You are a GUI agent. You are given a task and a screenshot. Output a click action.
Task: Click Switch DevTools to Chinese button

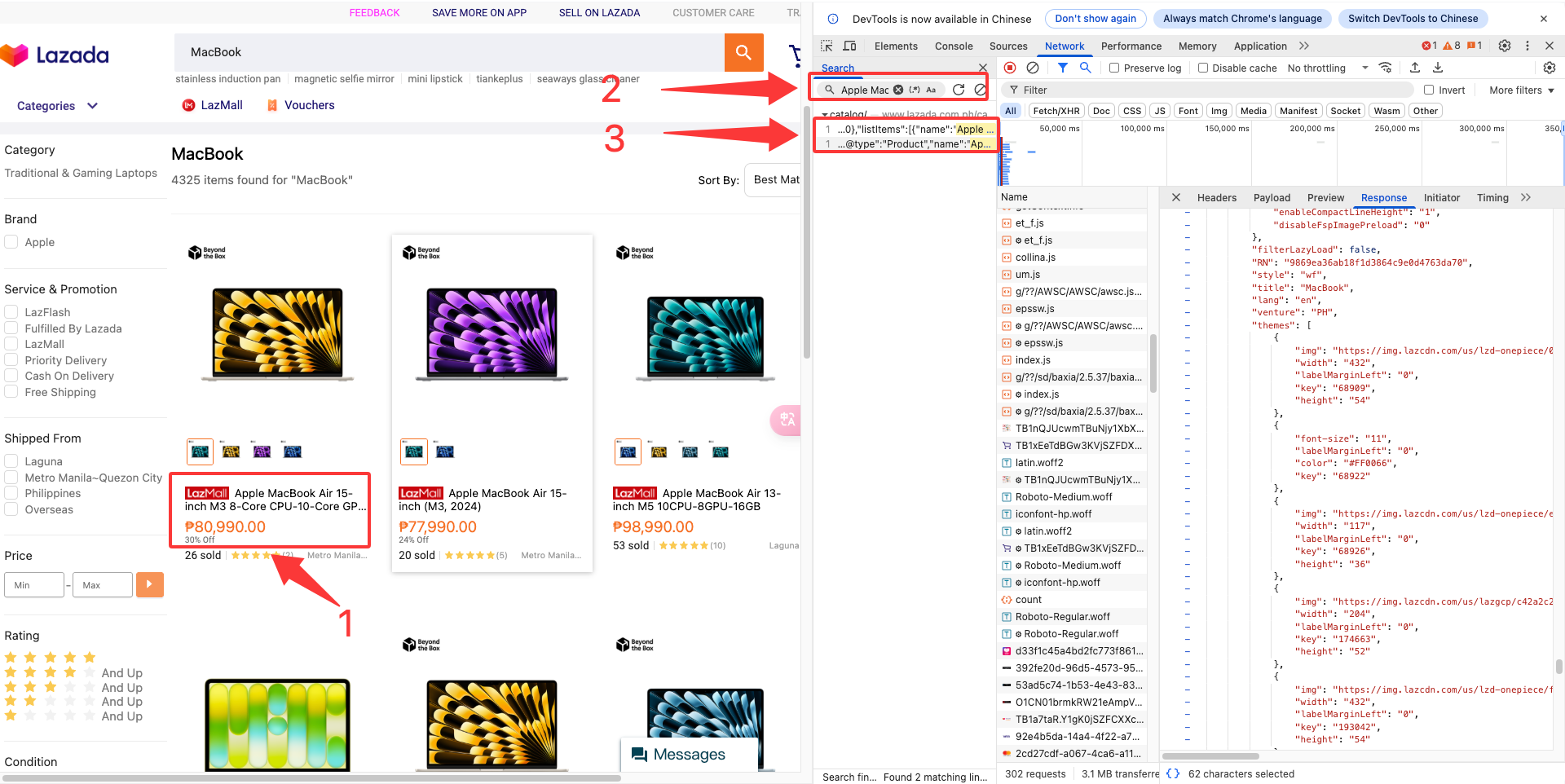(x=1413, y=19)
